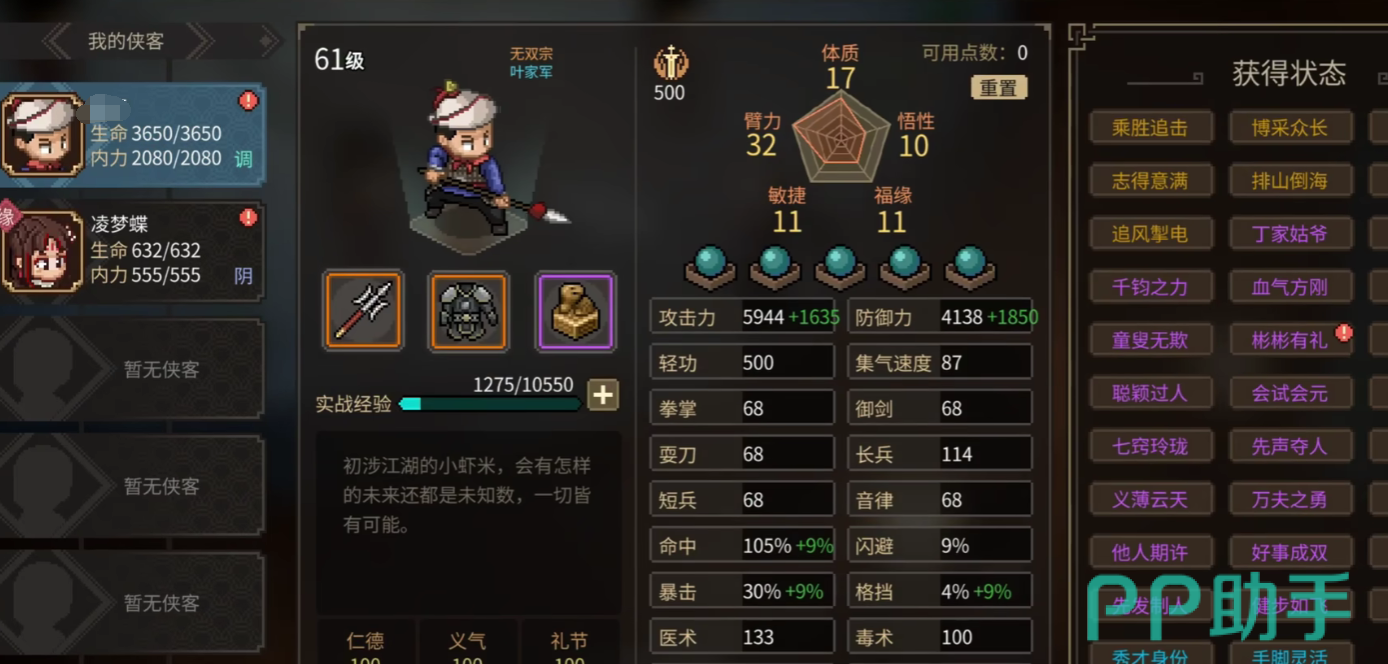Select the first teal meridian orb
Image resolution: width=1388 pixels, height=664 pixels.
click(710, 267)
